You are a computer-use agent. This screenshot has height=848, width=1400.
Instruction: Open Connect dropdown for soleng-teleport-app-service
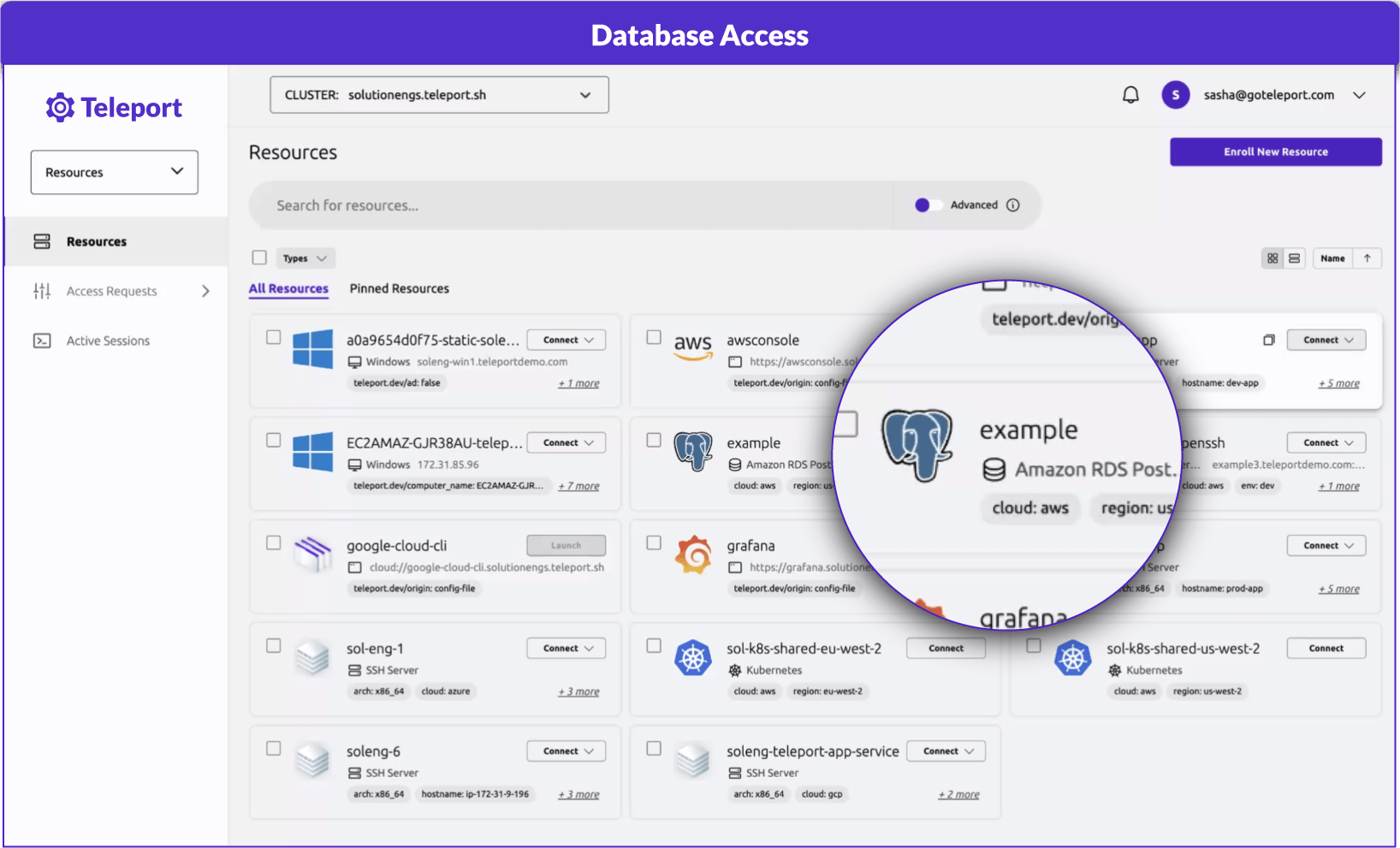pos(946,751)
